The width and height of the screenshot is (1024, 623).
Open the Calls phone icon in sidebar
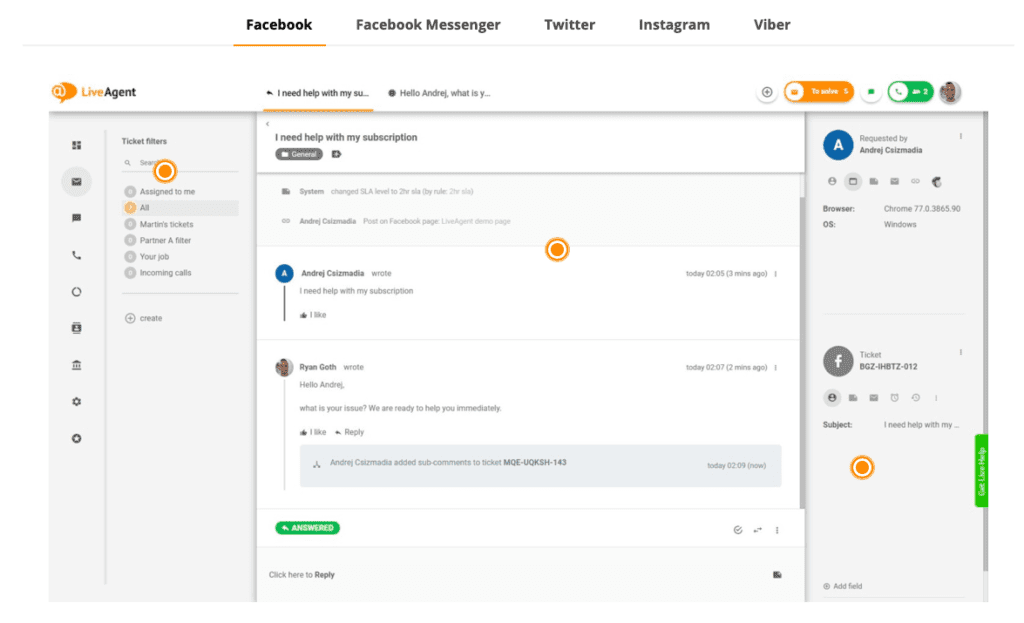click(79, 255)
